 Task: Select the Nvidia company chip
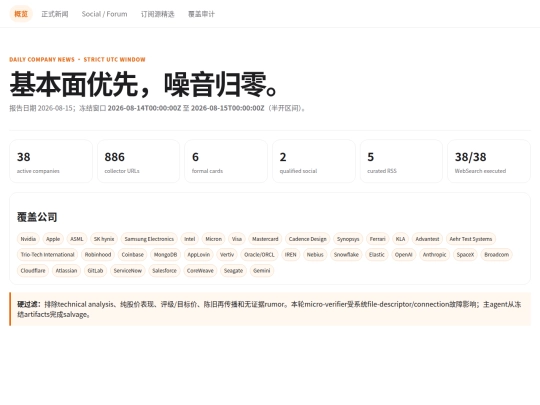pyautogui.click(x=28, y=239)
